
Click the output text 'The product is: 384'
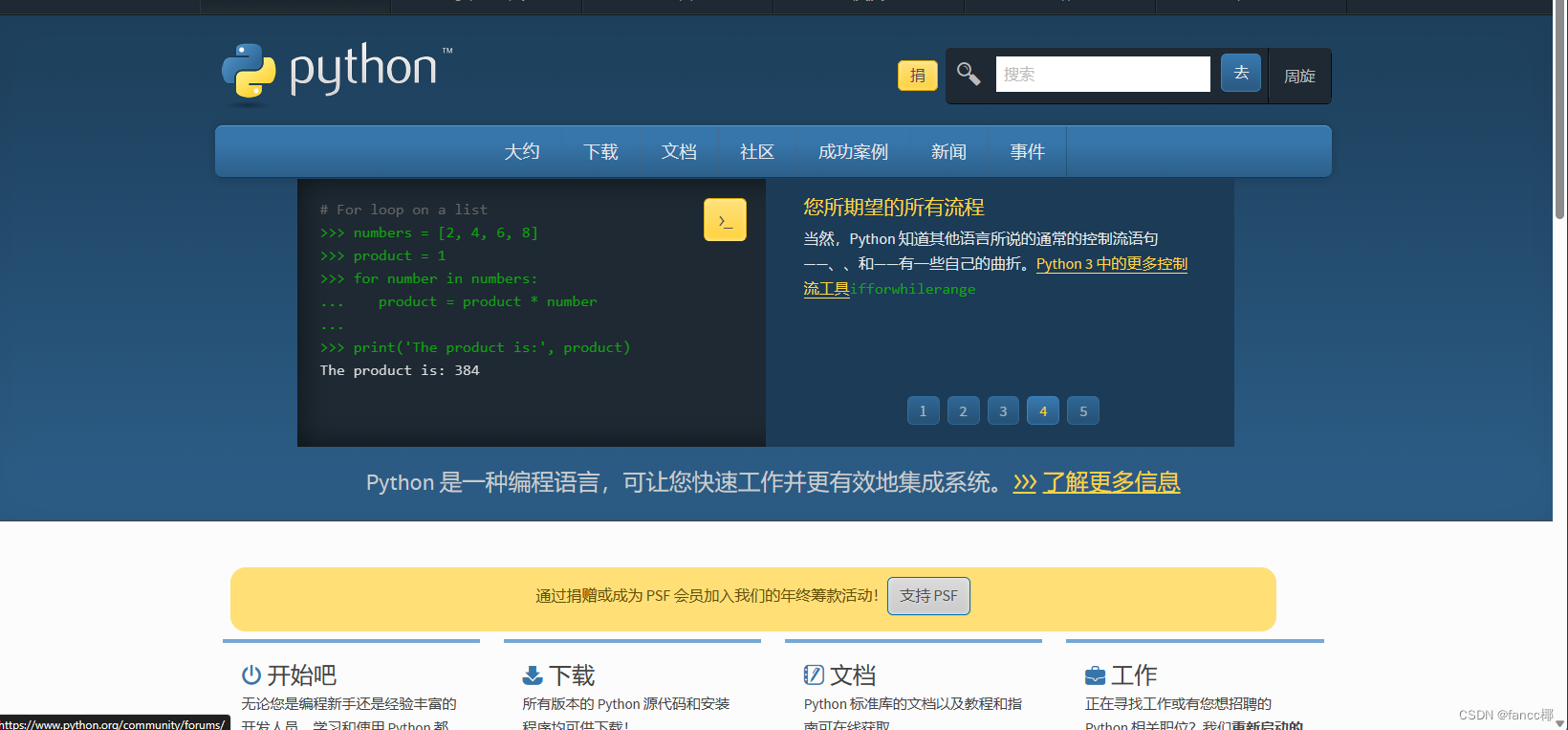(400, 370)
